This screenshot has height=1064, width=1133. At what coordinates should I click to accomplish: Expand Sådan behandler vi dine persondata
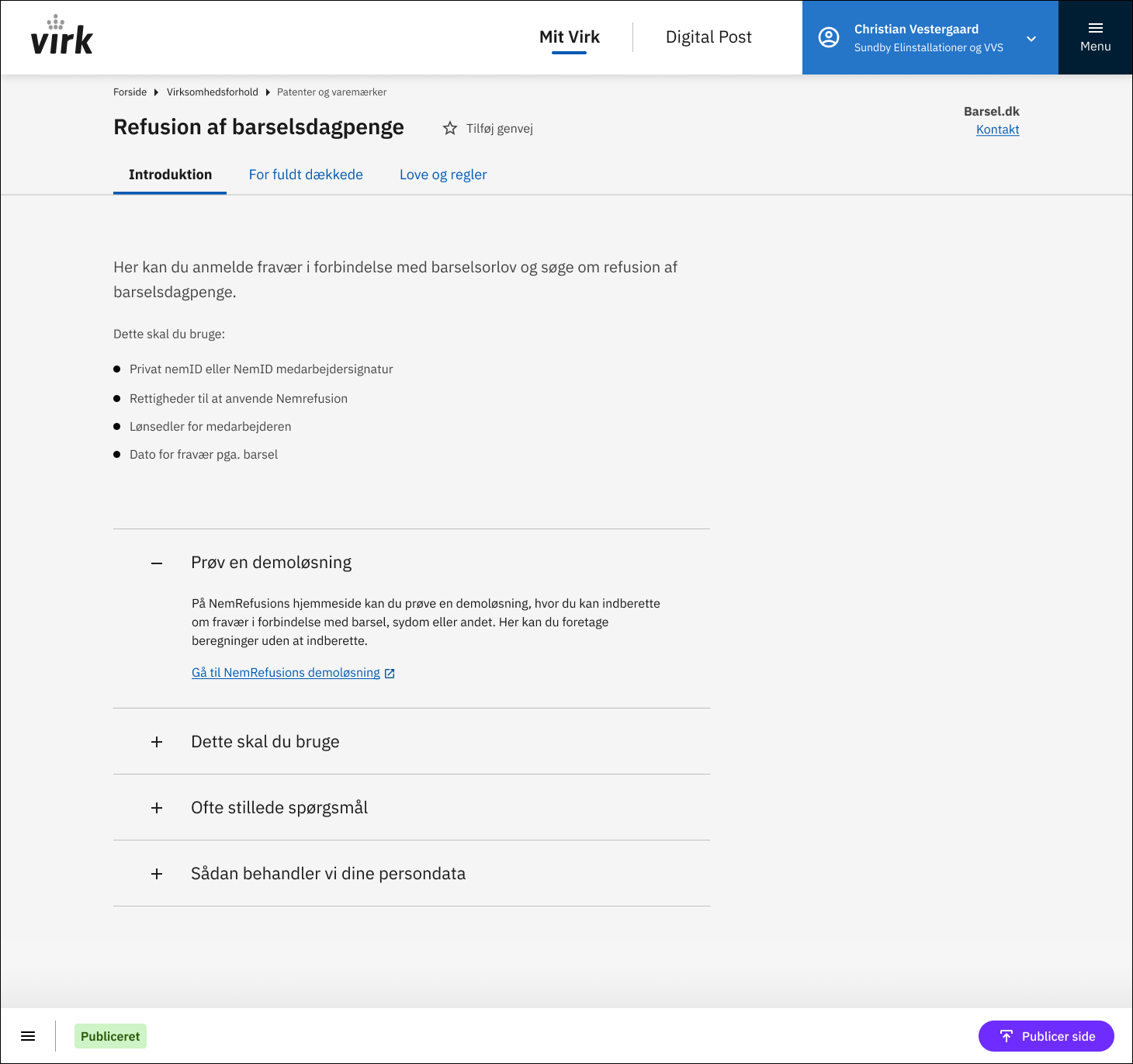pyautogui.click(x=411, y=873)
